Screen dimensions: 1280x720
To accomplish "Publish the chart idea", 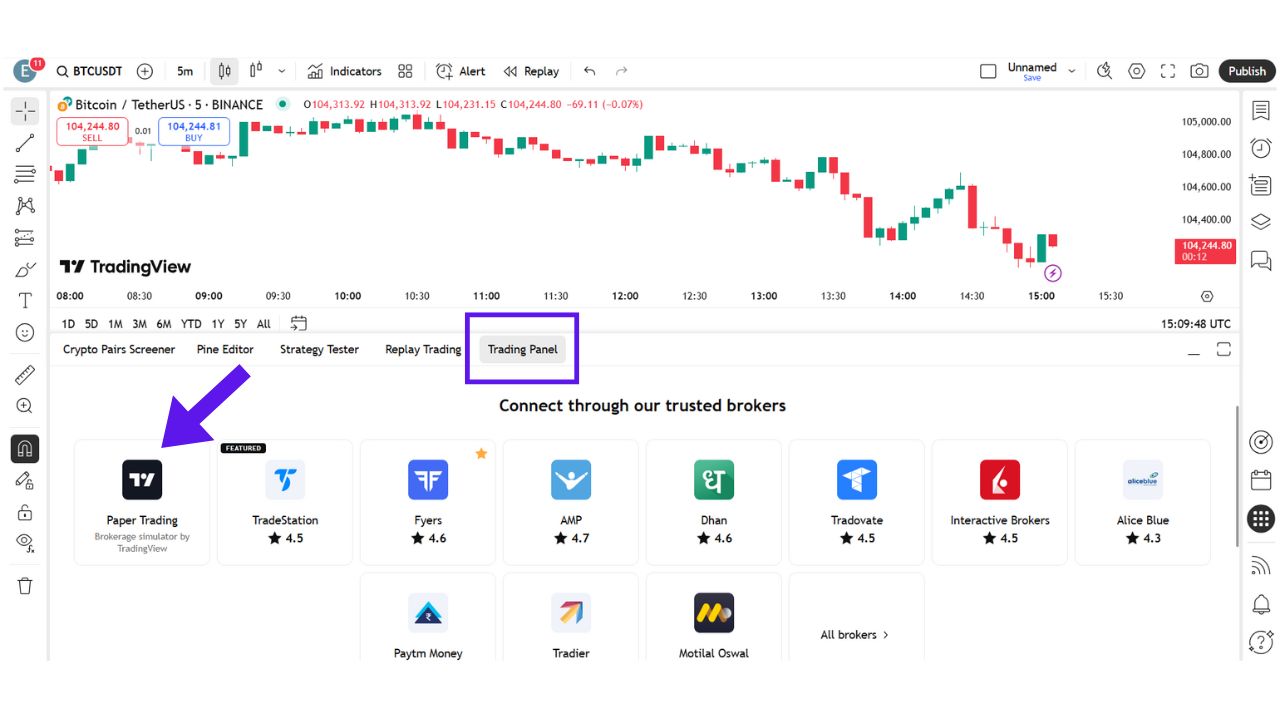I will [x=1247, y=71].
